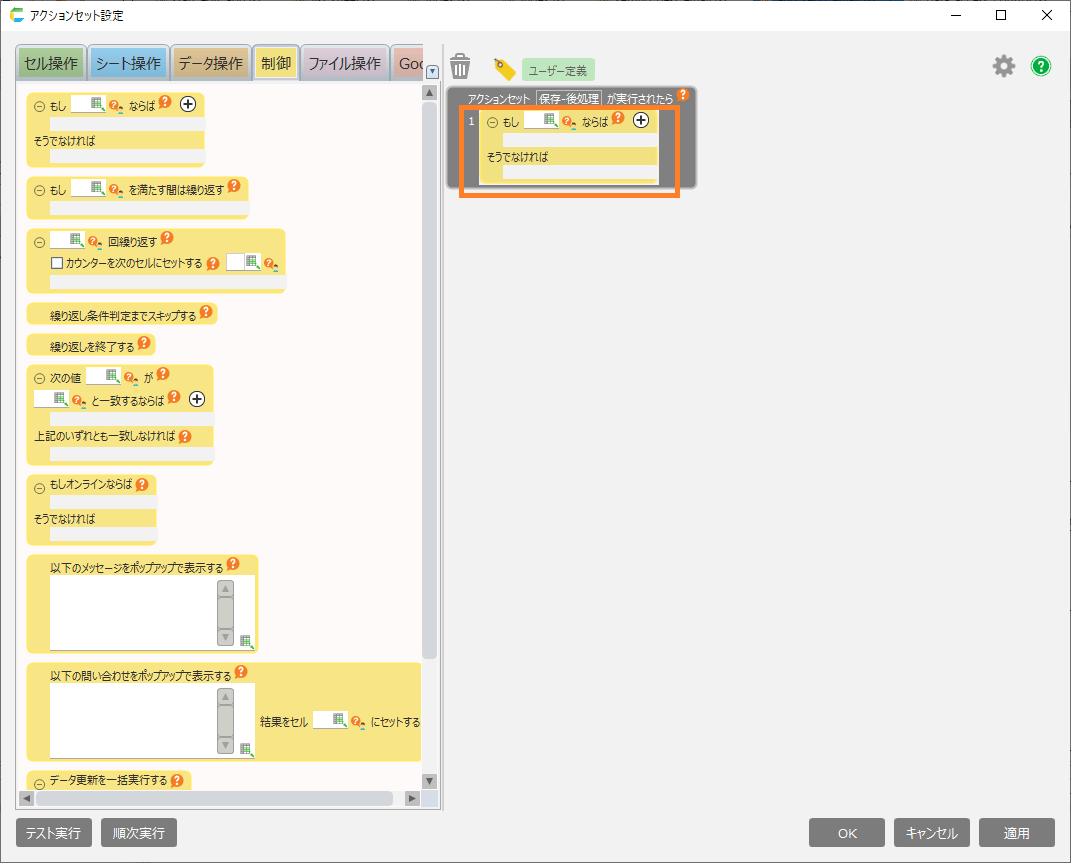Open the tab overflow dropdown arrow

(432, 71)
